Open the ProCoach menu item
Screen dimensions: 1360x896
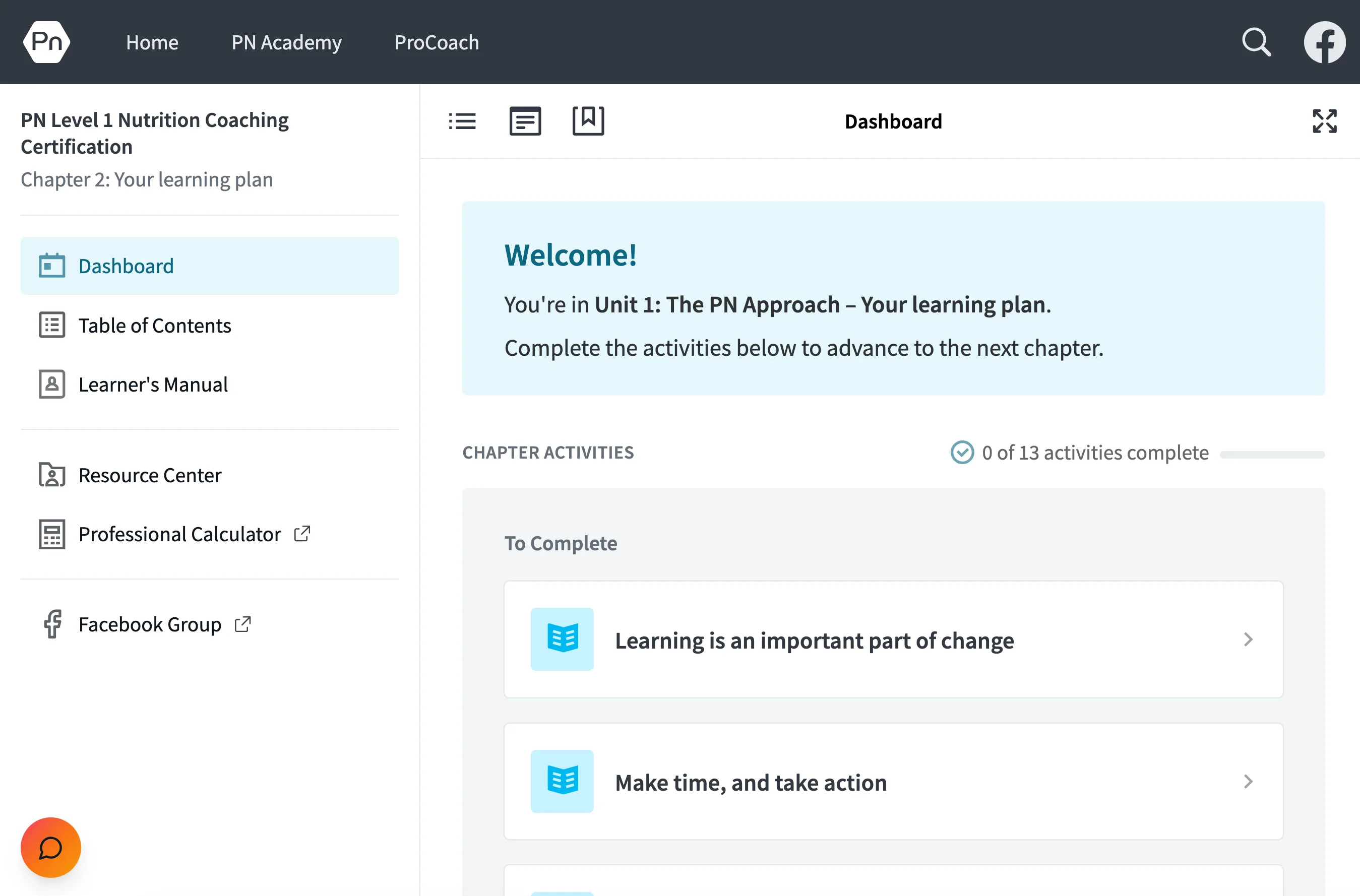pyautogui.click(x=437, y=42)
